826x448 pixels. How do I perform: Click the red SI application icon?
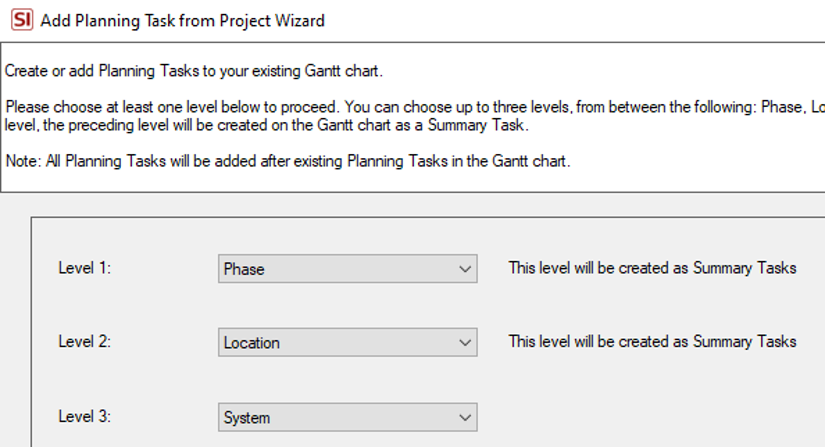[x=22, y=21]
